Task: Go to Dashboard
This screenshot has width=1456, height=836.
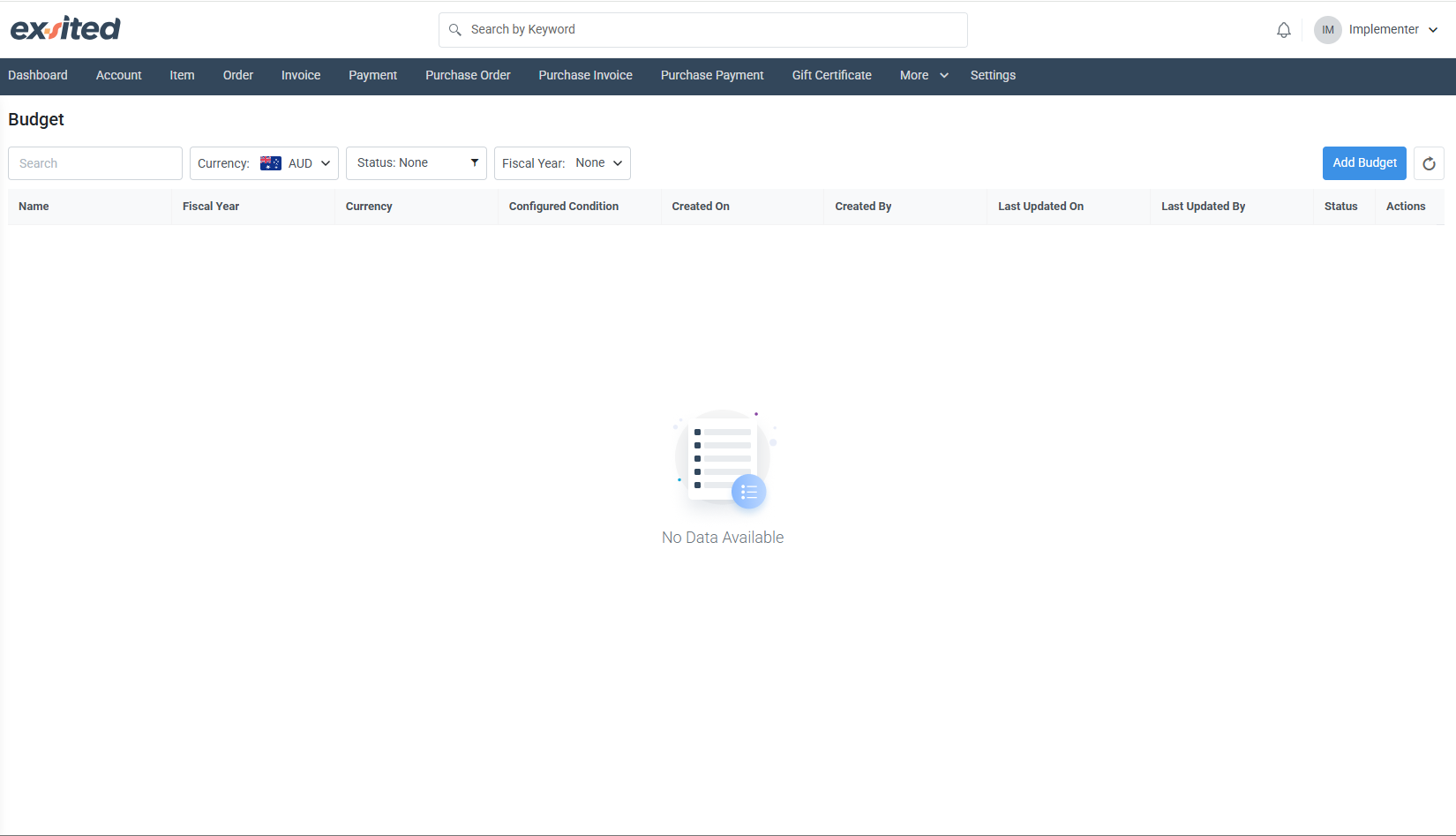Action: click(x=38, y=76)
